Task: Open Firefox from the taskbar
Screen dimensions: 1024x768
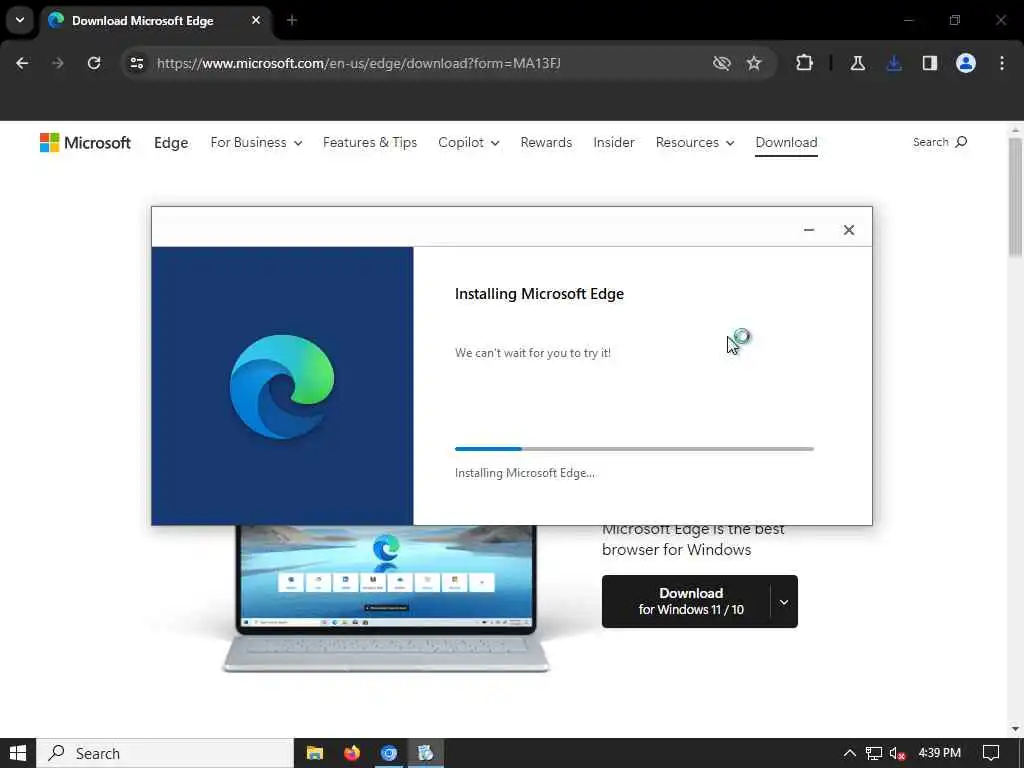Action: pos(352,753)
